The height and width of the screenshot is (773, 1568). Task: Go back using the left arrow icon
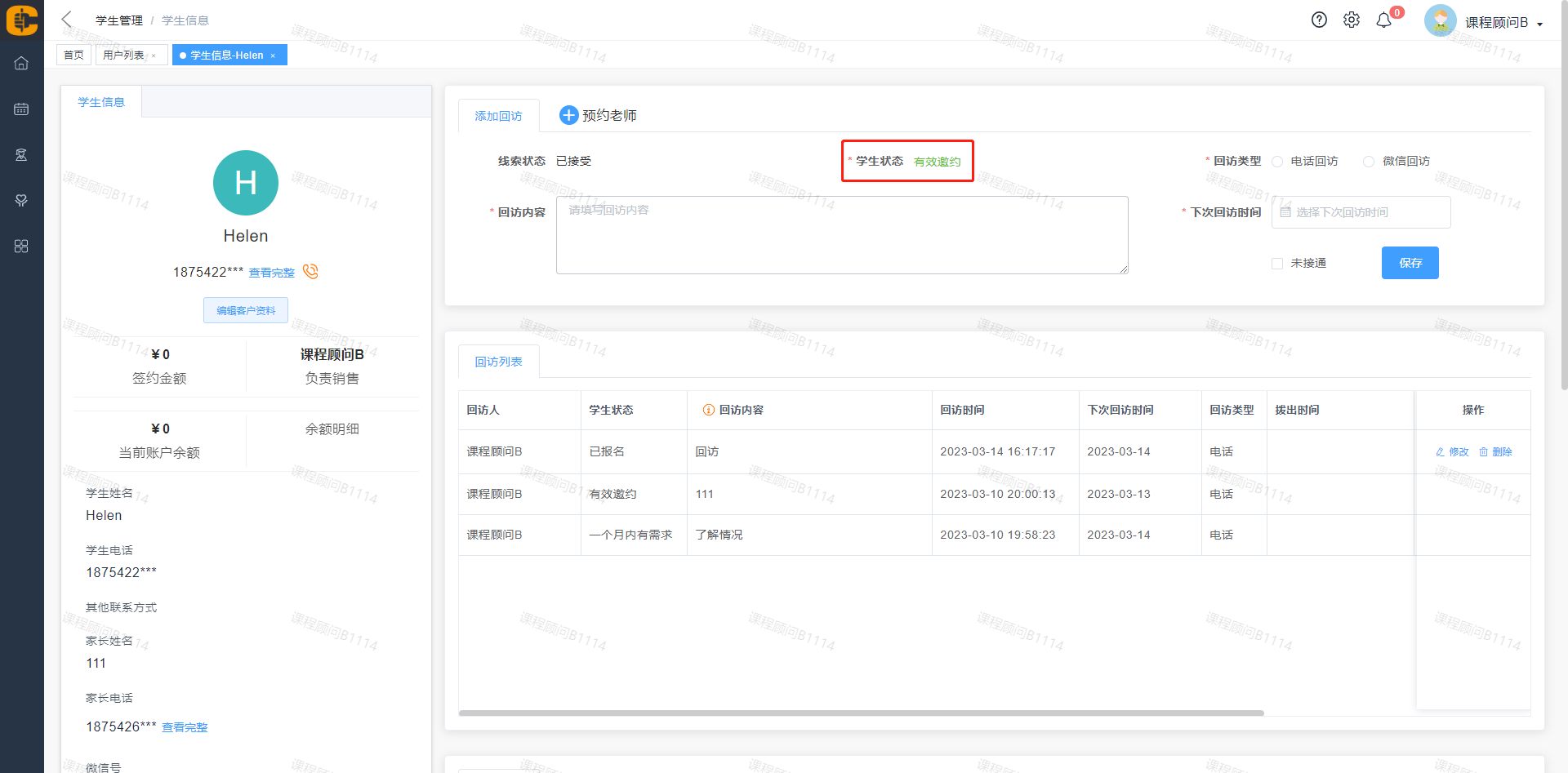[x=67, y=20]
